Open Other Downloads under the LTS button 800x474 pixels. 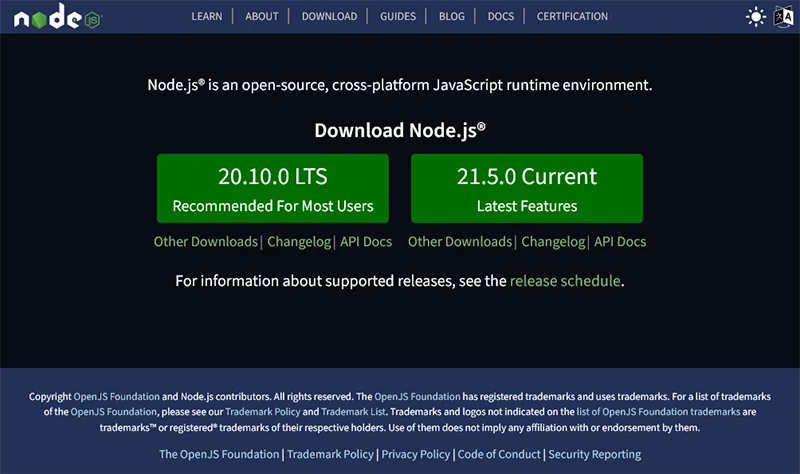point(206,241)
